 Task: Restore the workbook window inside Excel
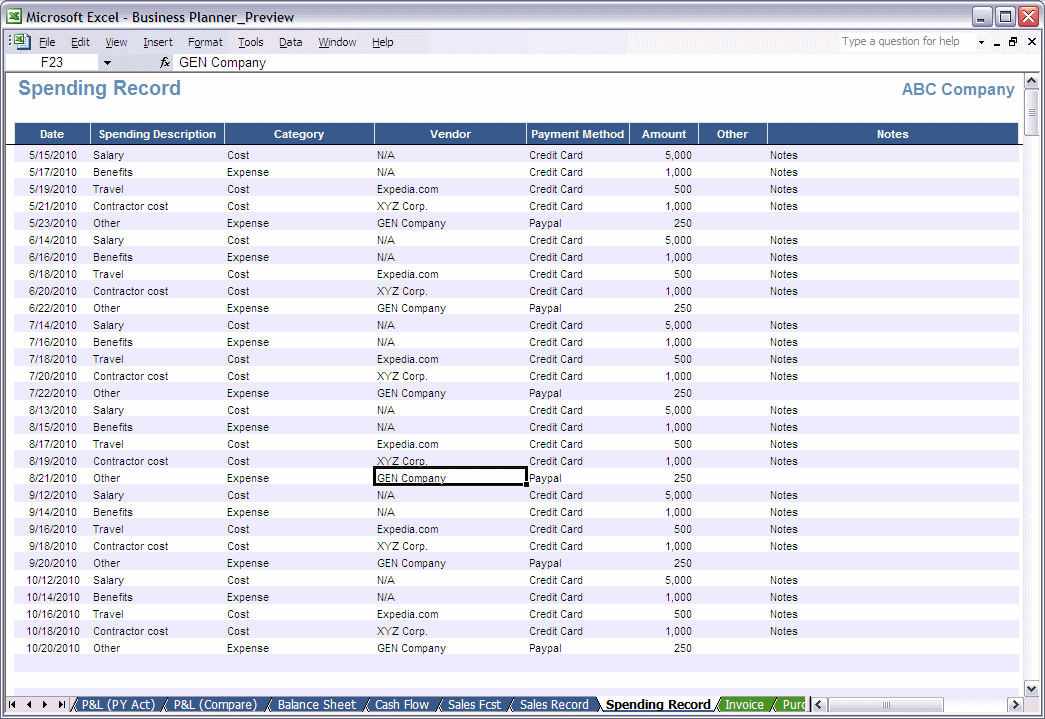point(1013,41)
